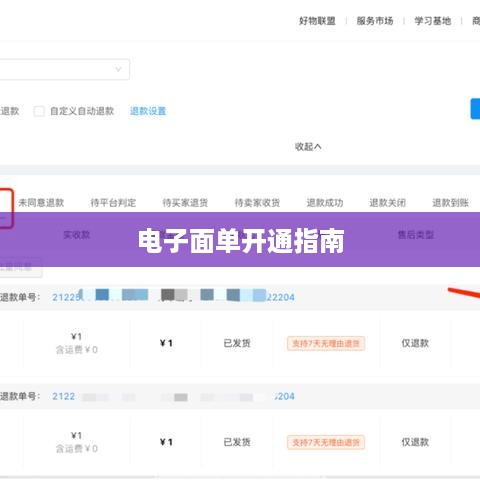The width and height of the screenshot is (480, 480).
Task: Switch to the 未同意退款 tab
Action: point(41,203)
